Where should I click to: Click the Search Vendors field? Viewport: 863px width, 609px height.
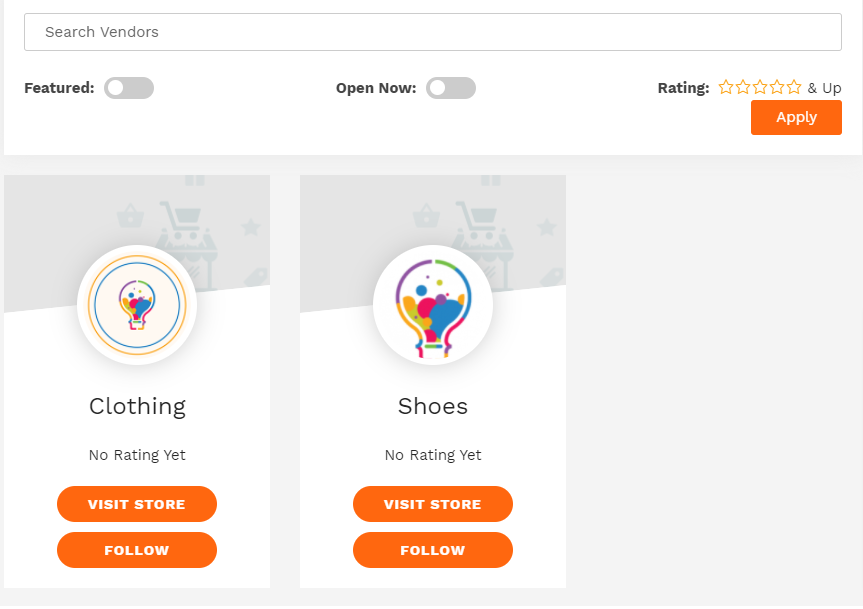tap(432, 32)
